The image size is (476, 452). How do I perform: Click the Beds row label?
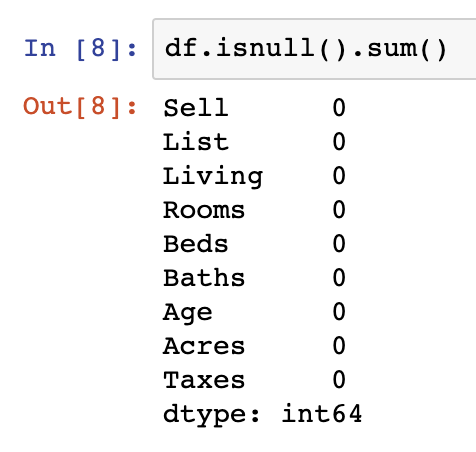[196, 244]
